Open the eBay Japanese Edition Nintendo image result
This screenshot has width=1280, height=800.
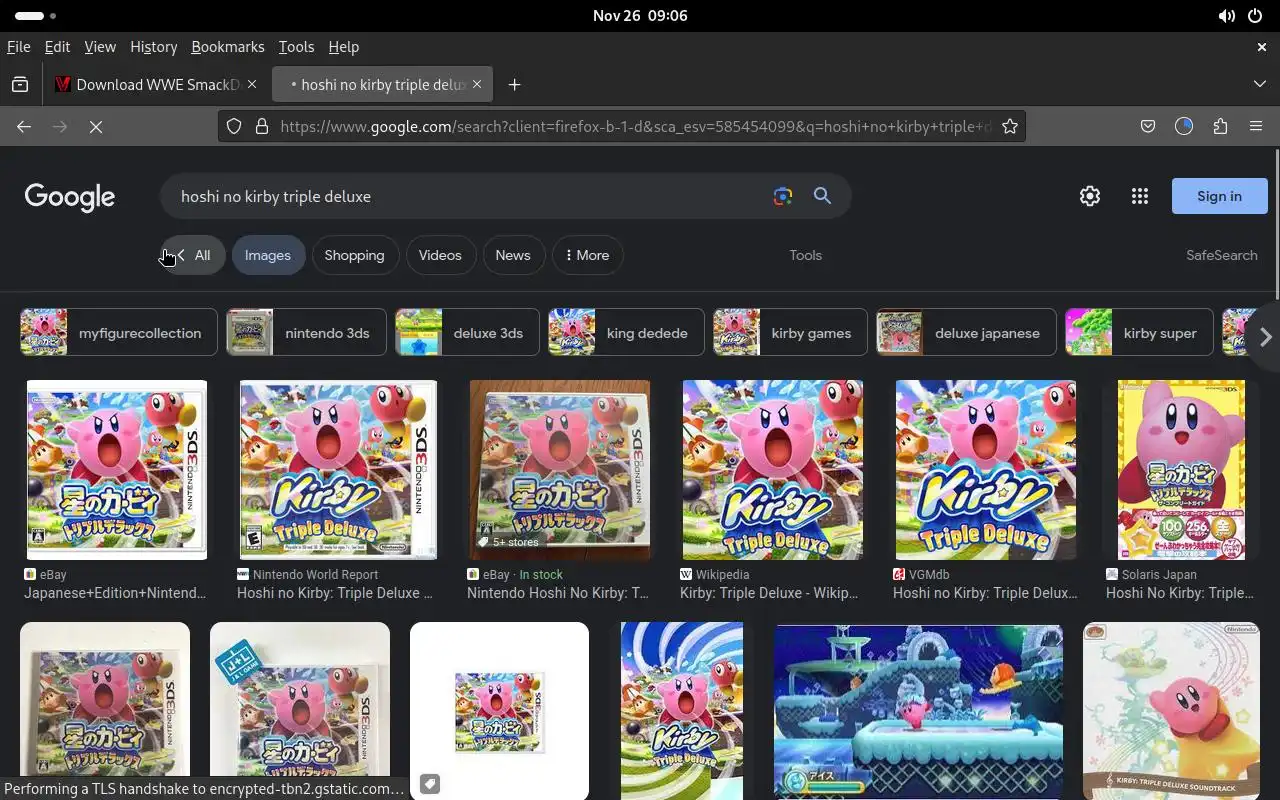click(x=117, y=470)
